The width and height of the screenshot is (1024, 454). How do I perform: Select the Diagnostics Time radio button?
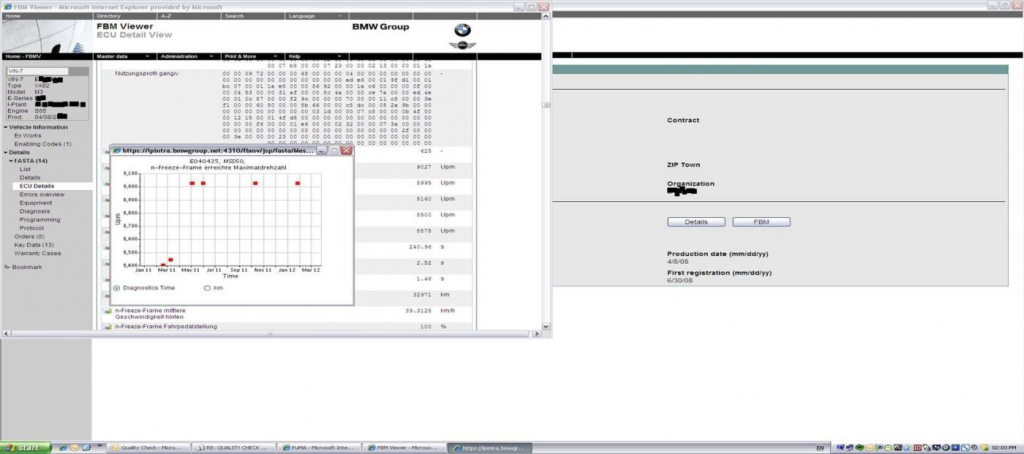tap(117, 287)
